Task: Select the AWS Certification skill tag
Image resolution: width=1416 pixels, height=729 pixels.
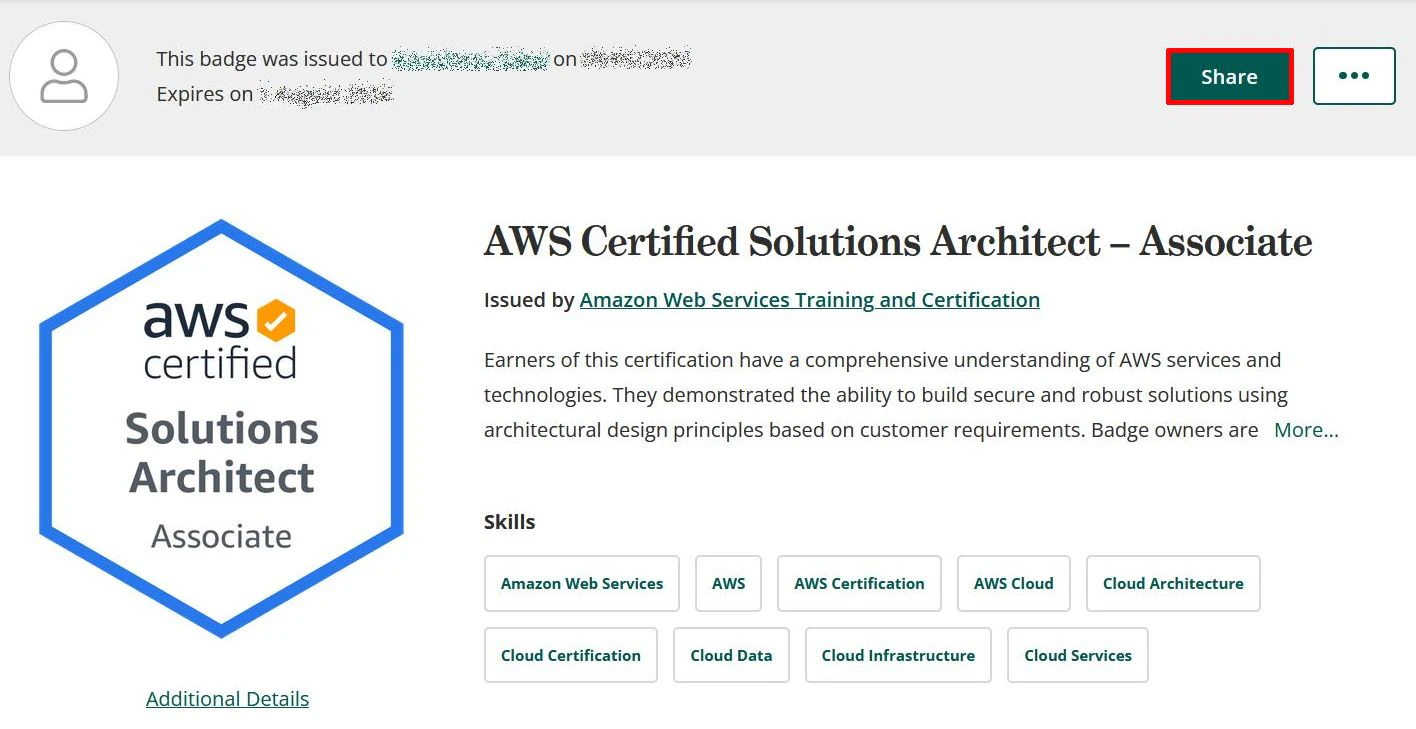Action: click(x=859, y=584)
